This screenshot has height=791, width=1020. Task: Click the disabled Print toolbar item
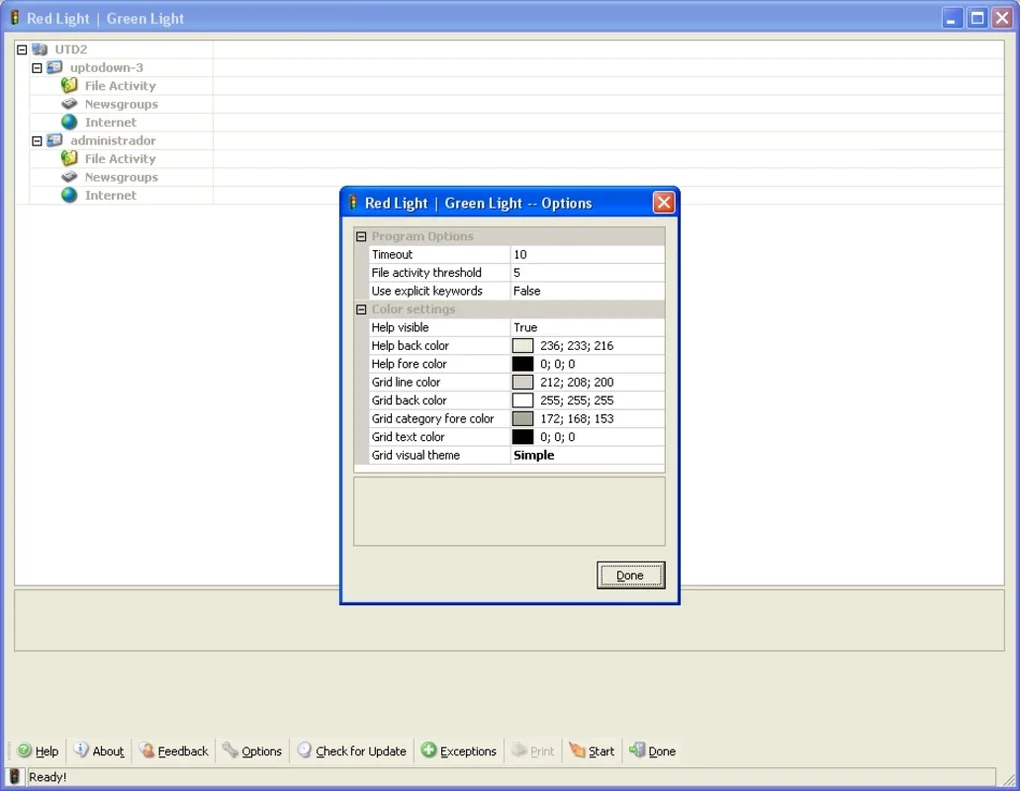[x=533, y=751]
